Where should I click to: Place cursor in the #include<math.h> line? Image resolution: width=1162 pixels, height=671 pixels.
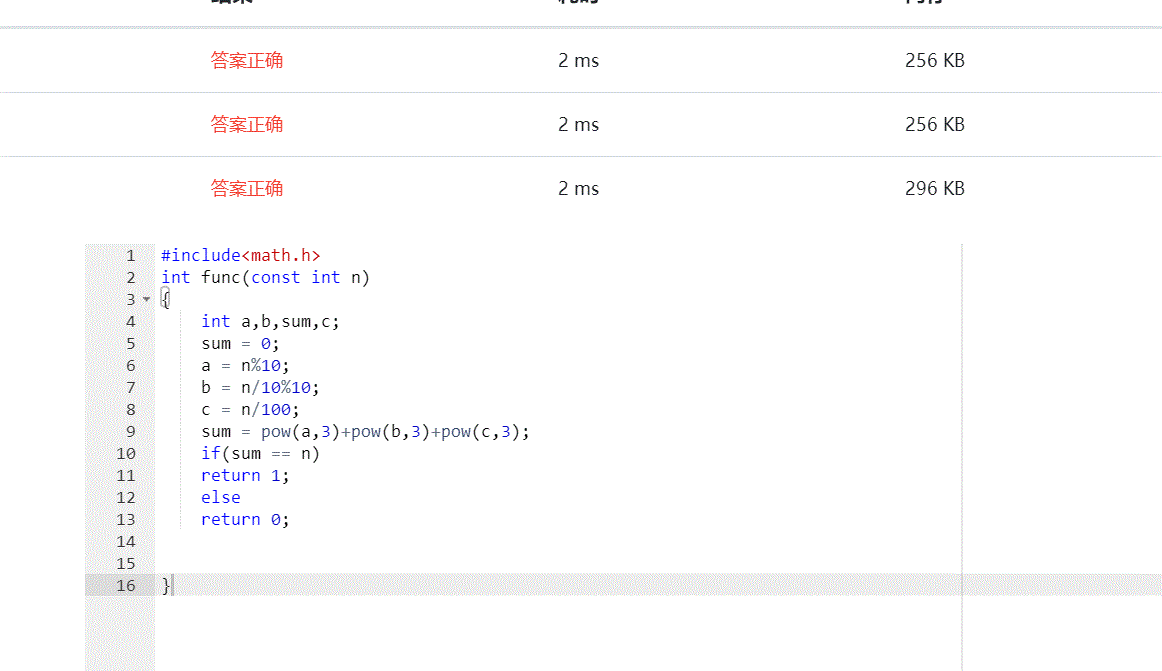(240, 256)
